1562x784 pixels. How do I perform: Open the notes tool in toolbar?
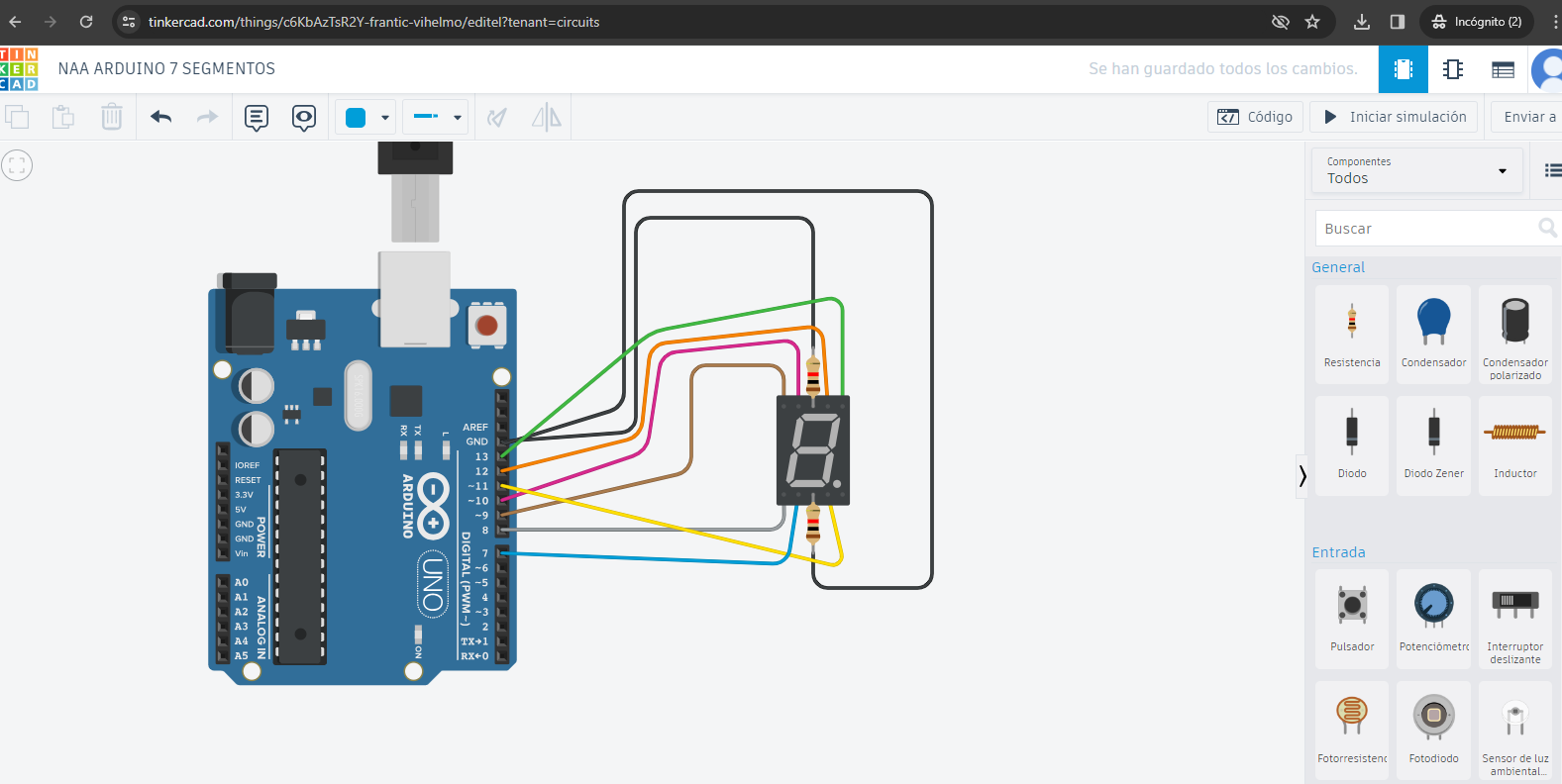click(x=257, y=118)
